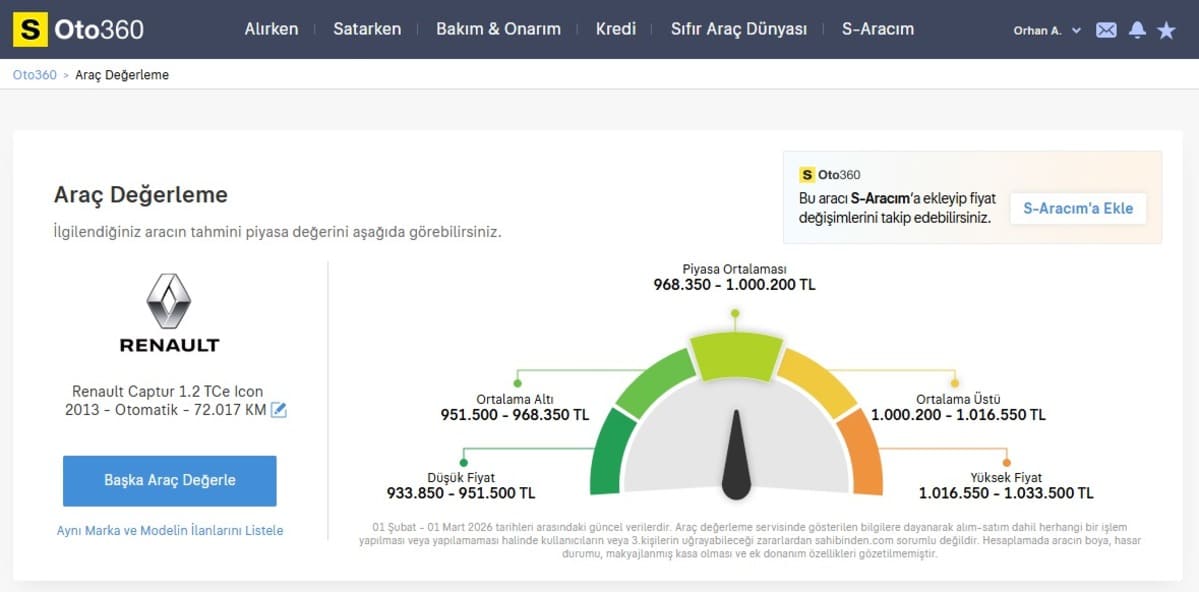Image resolution: width=1199 pixels, height=592 pixels.
Task: Select Bakım & Onarım from the navigation
Action: point(498,29)
